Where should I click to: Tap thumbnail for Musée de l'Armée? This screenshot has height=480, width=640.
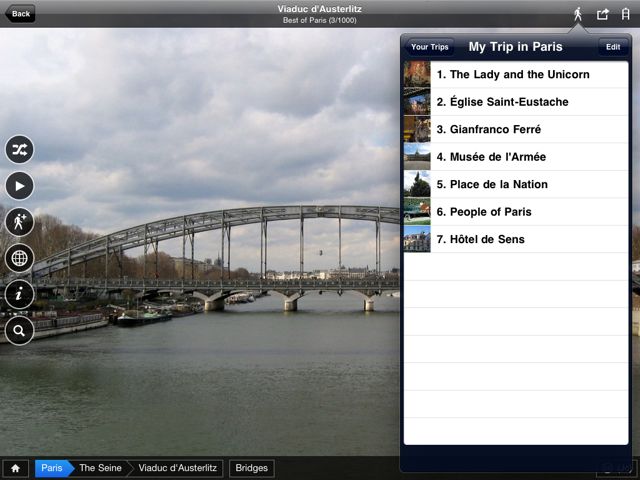417,157
